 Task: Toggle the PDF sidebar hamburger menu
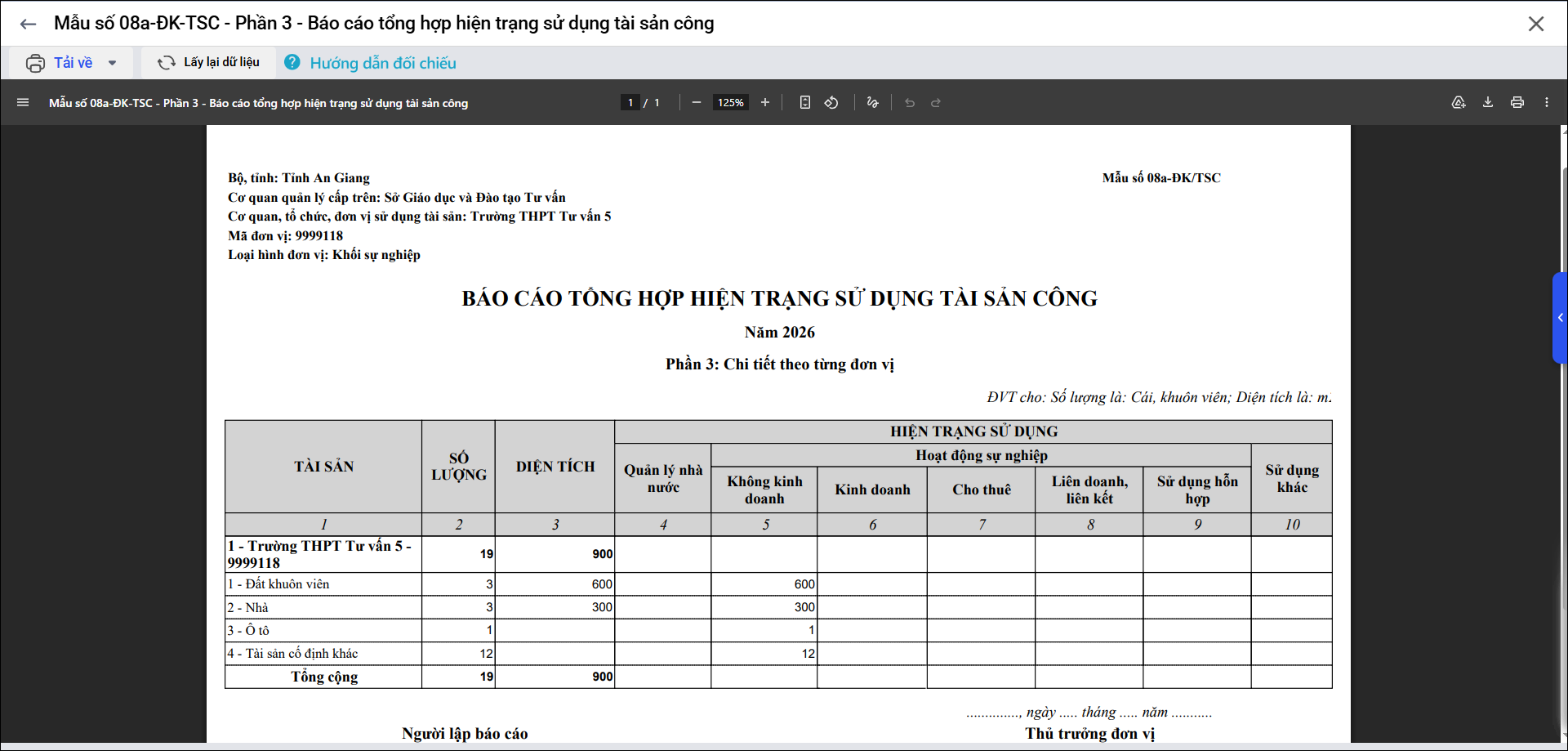pyautogui.click(x=23, y=103)
